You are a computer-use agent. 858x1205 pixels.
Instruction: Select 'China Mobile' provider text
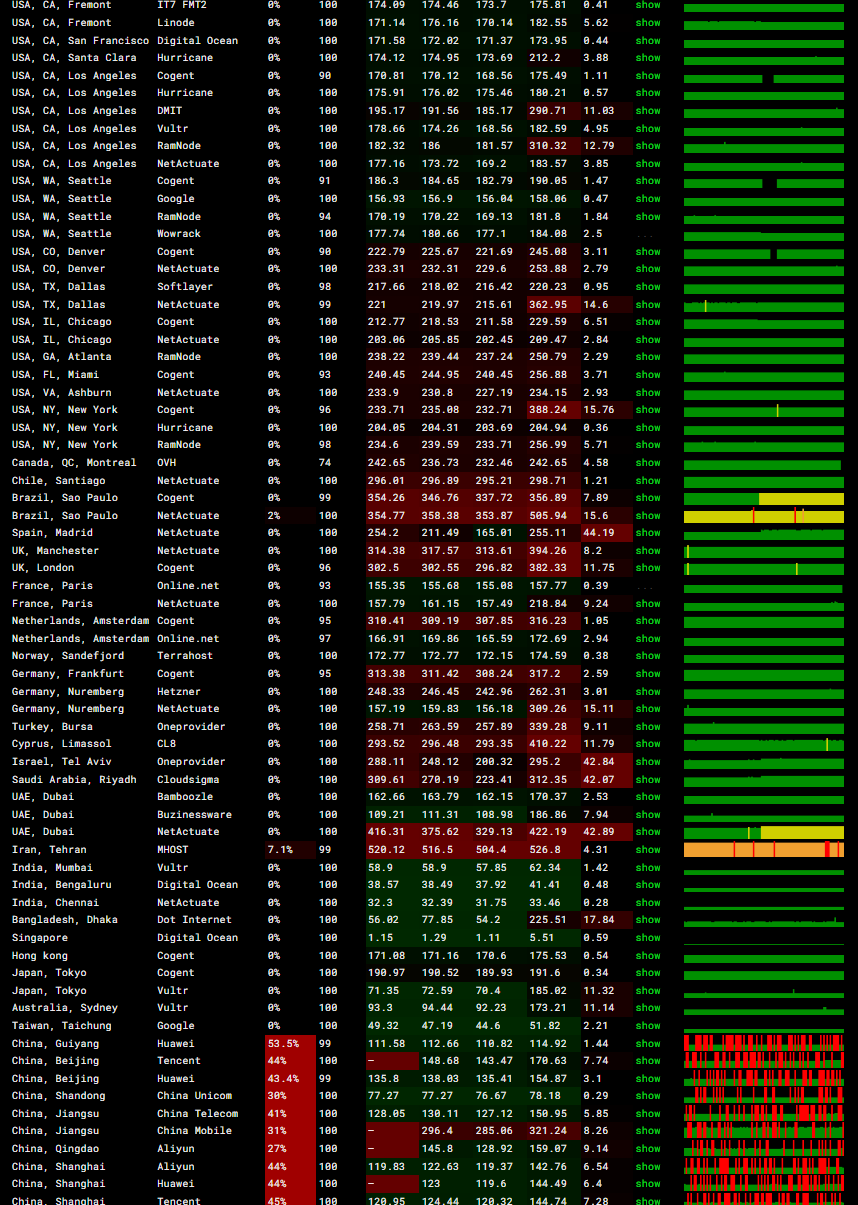pos(194,1131)
